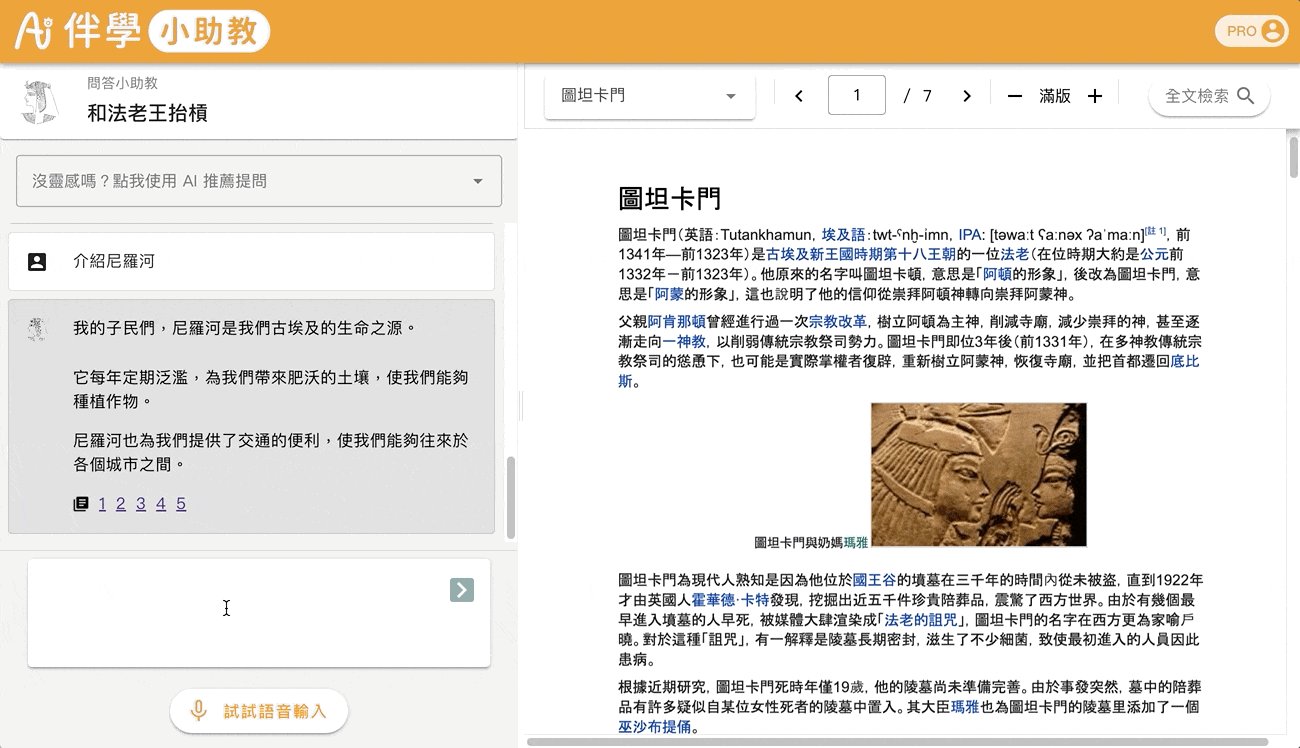Image resolution: width=1300 pixels, height=748 pixels.
Task: Click the references book icon
Action: pos(81,504)
